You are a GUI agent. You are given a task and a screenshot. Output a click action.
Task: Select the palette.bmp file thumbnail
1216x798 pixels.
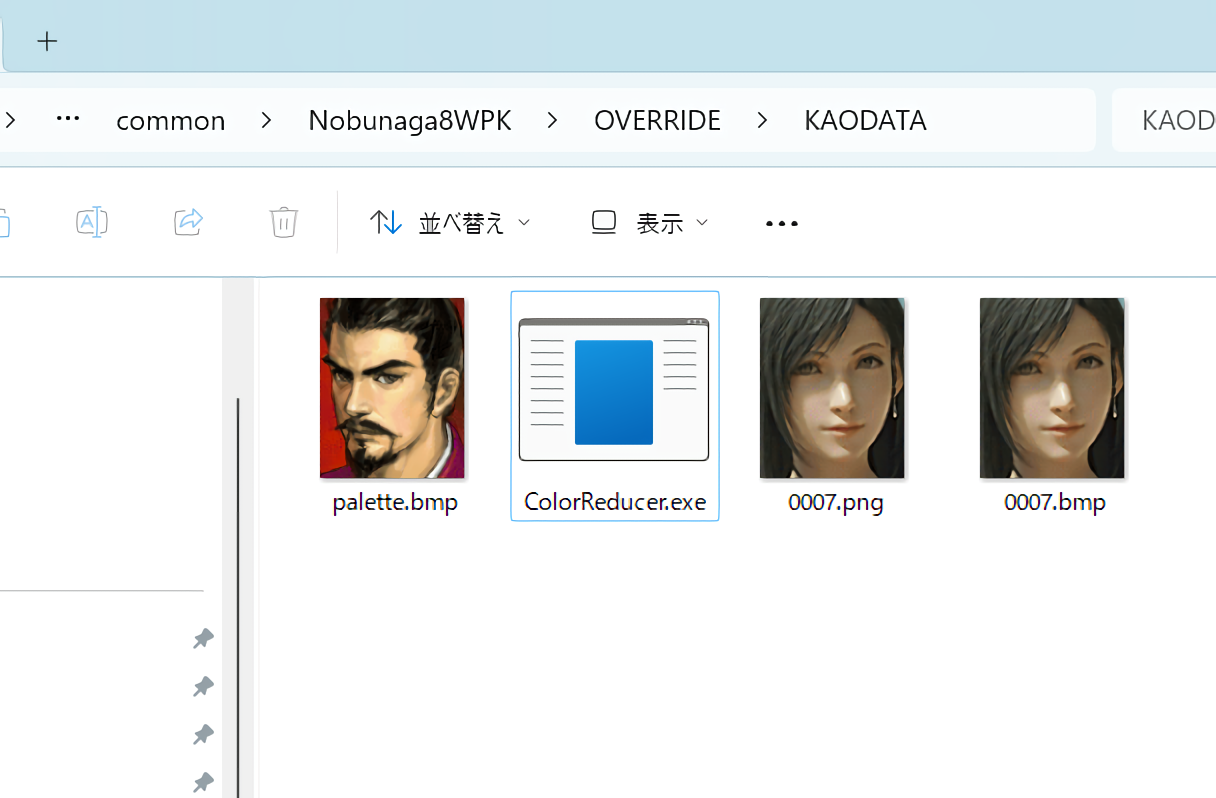point(392,388)
